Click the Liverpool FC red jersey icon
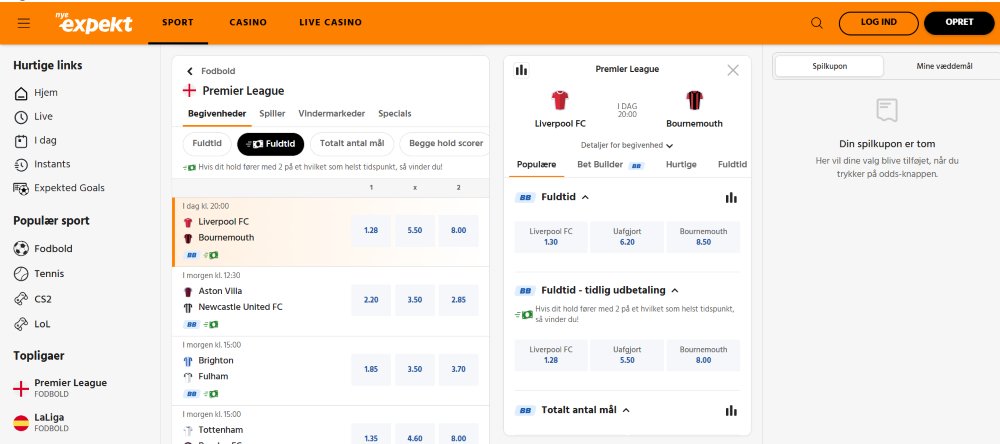1000x444 pixels. click(x=560, y=100)
